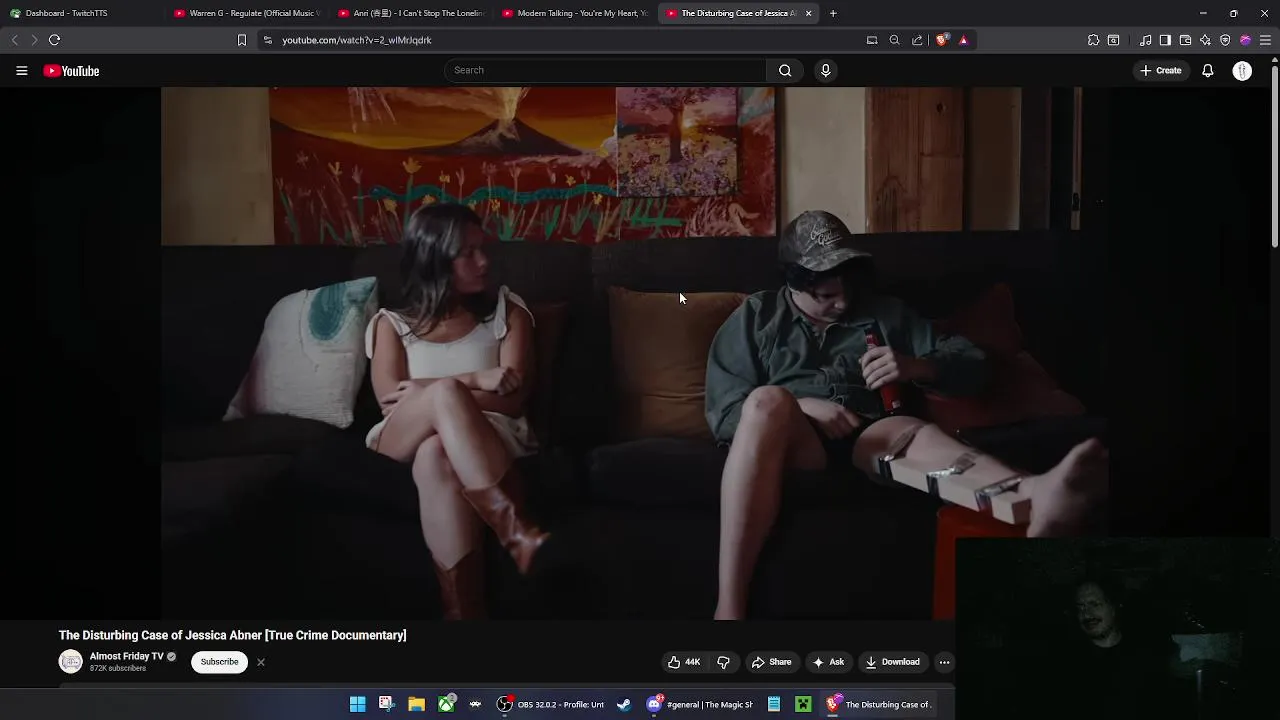The height and width of the screenshot is (720, 1280).
Task: Open Brave Rewards triangle icon
Action: 963,40
